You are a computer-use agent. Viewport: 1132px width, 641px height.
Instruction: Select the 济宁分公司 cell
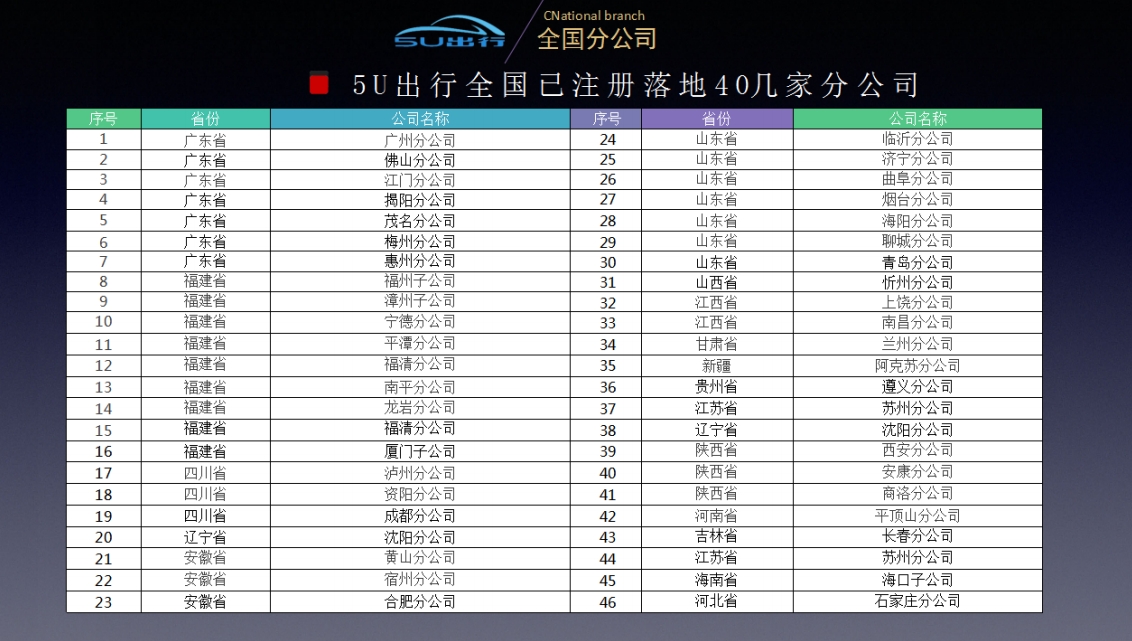point(918,159)
